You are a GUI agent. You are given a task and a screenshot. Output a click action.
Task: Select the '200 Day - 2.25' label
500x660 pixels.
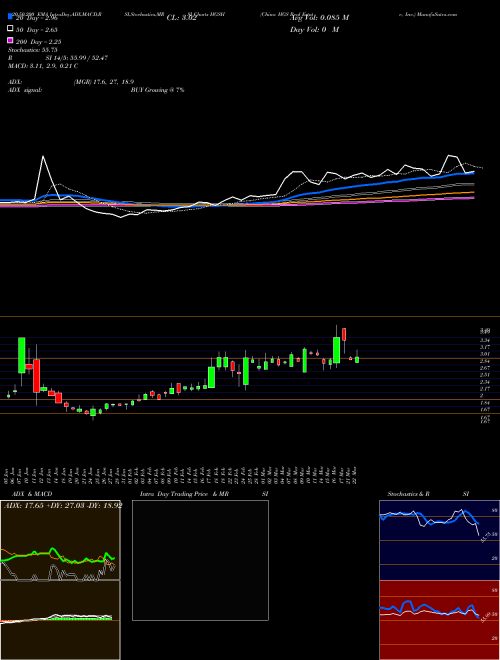click(38, 41)
